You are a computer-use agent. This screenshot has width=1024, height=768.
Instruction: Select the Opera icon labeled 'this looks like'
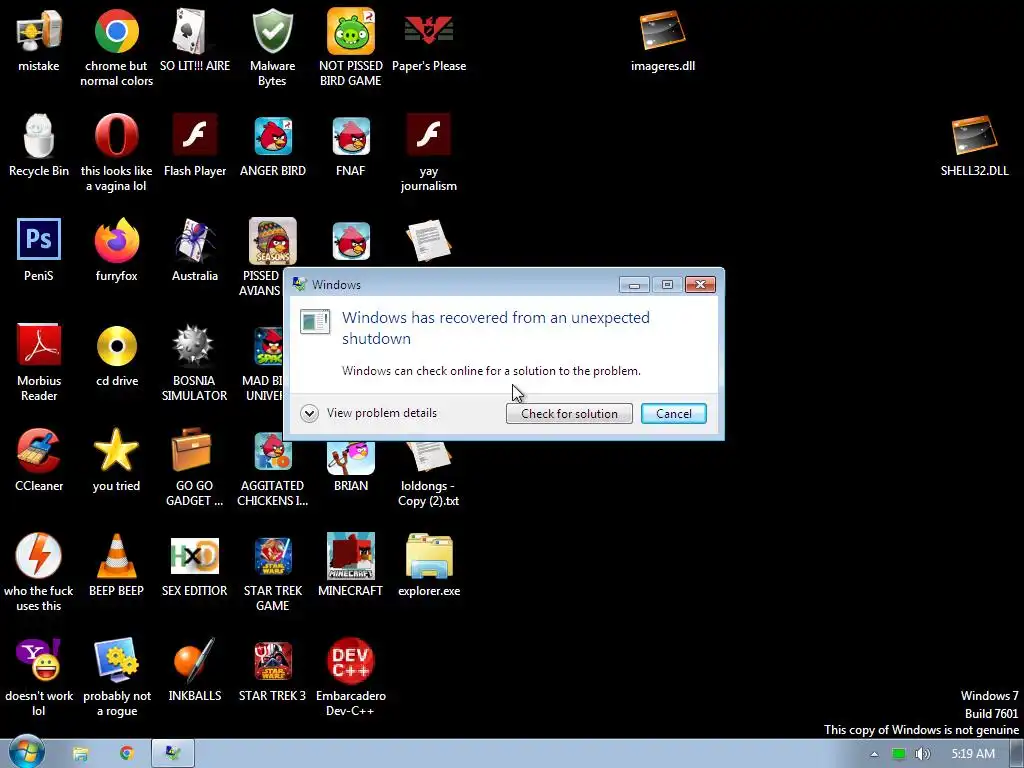coord(116,136)
